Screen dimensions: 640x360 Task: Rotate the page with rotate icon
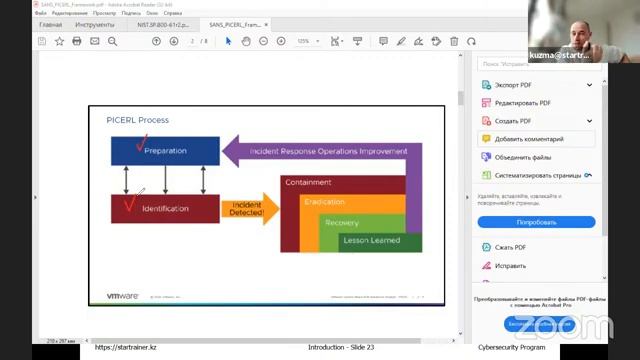pyautogui.click(x=471, y=41)
